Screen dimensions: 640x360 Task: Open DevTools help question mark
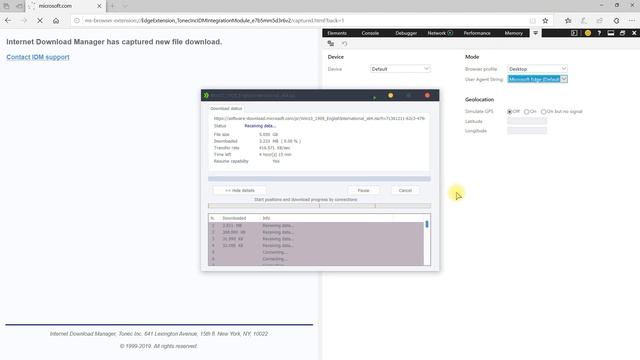pos(599,33)
